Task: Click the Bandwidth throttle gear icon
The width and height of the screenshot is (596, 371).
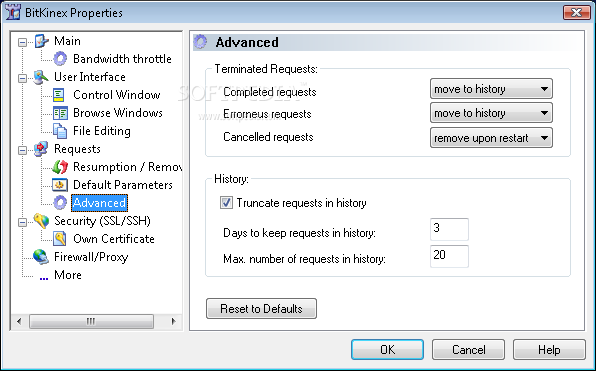Action: point(60,59)
